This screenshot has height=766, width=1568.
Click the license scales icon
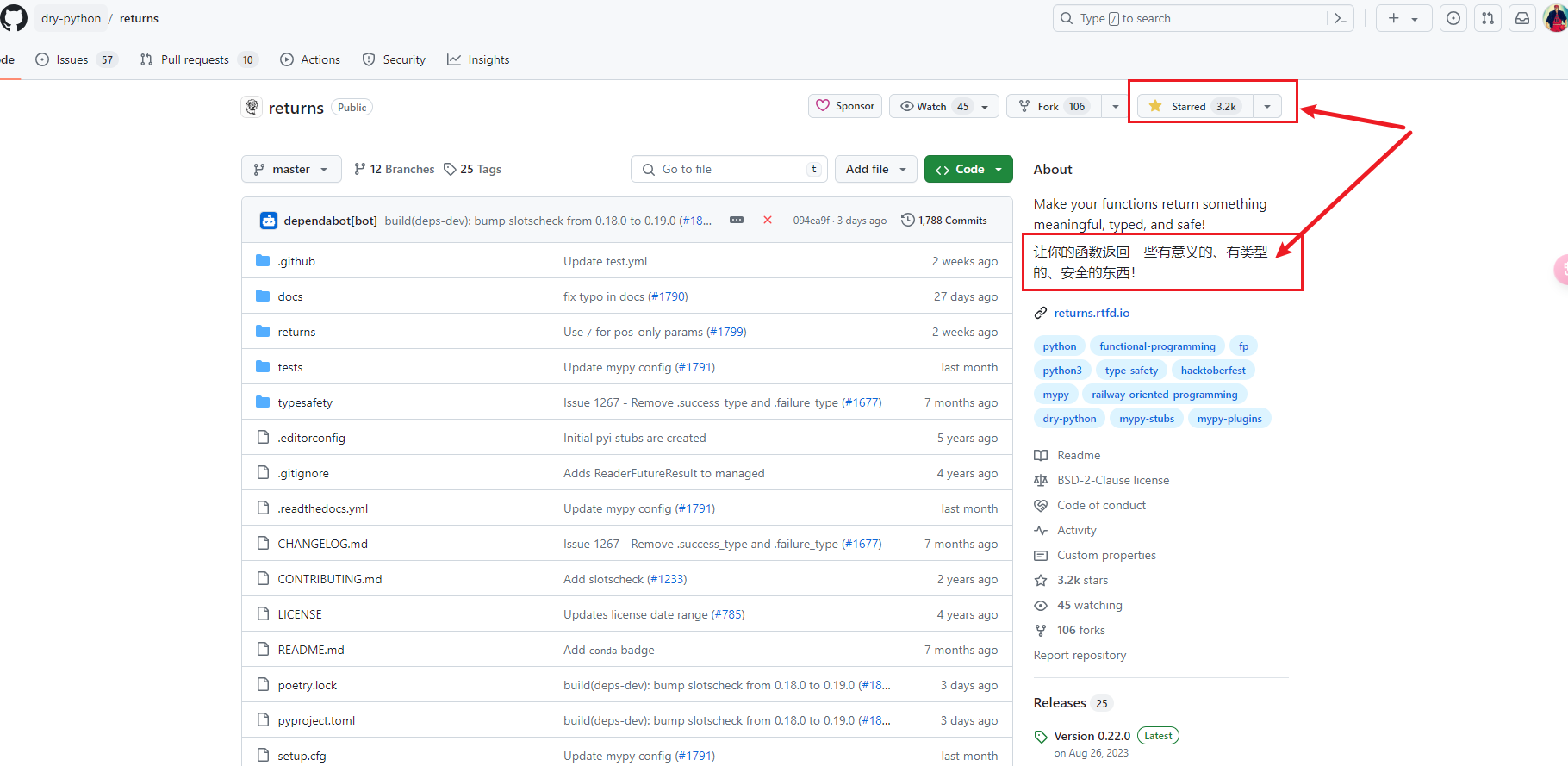1041,480
